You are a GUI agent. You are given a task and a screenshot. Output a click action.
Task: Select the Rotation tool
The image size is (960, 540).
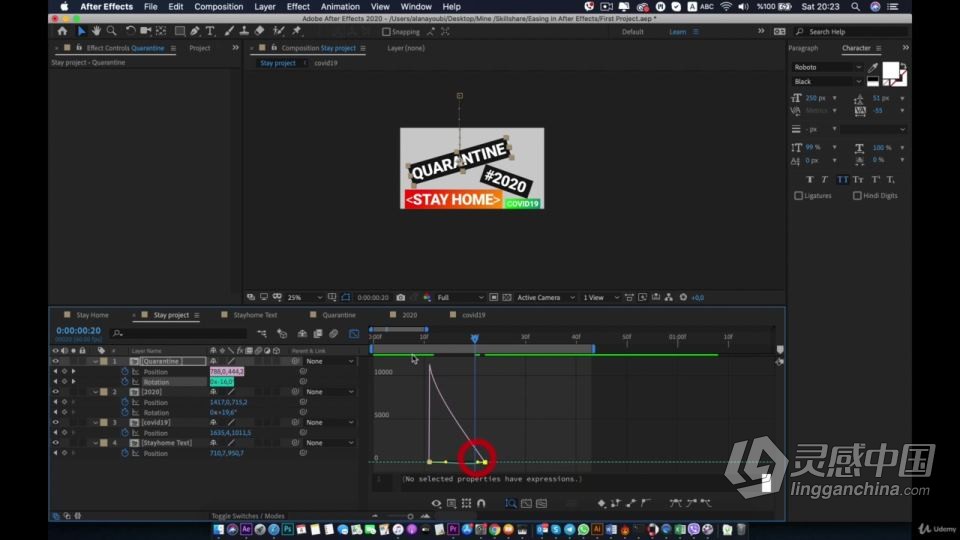(x=130, y=31)
